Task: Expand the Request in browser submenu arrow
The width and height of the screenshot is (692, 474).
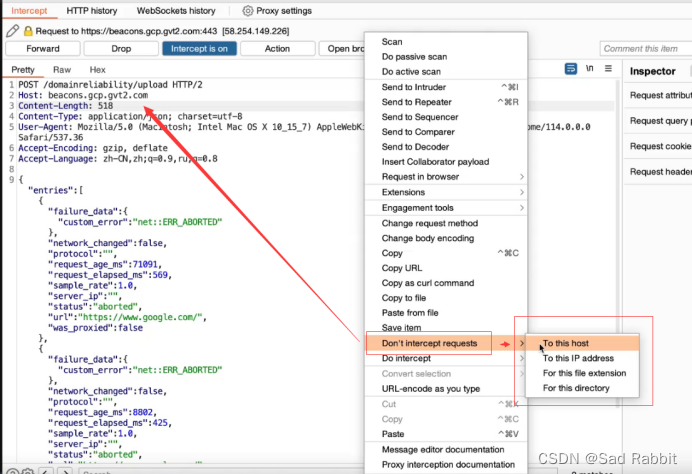Action: pos(521,177)
